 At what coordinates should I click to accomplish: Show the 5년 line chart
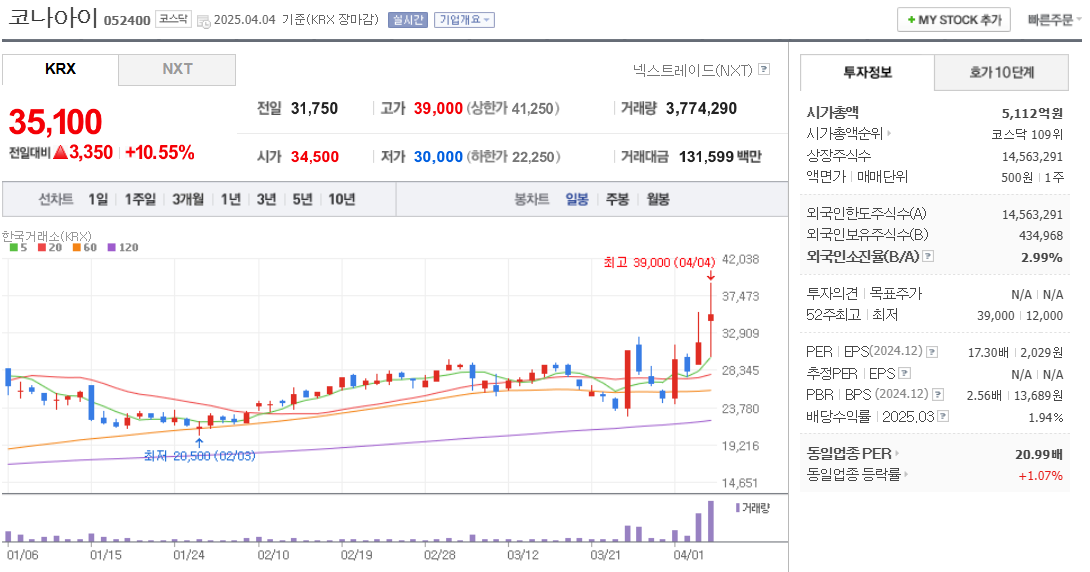tap(302, 199)
